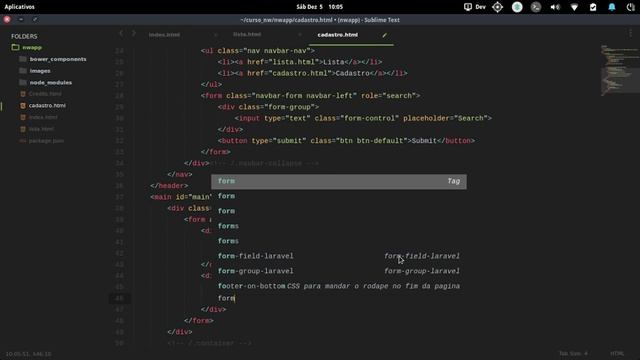Click the crosshair target tray icon
The image size is (640, 360).
(498, 7)
